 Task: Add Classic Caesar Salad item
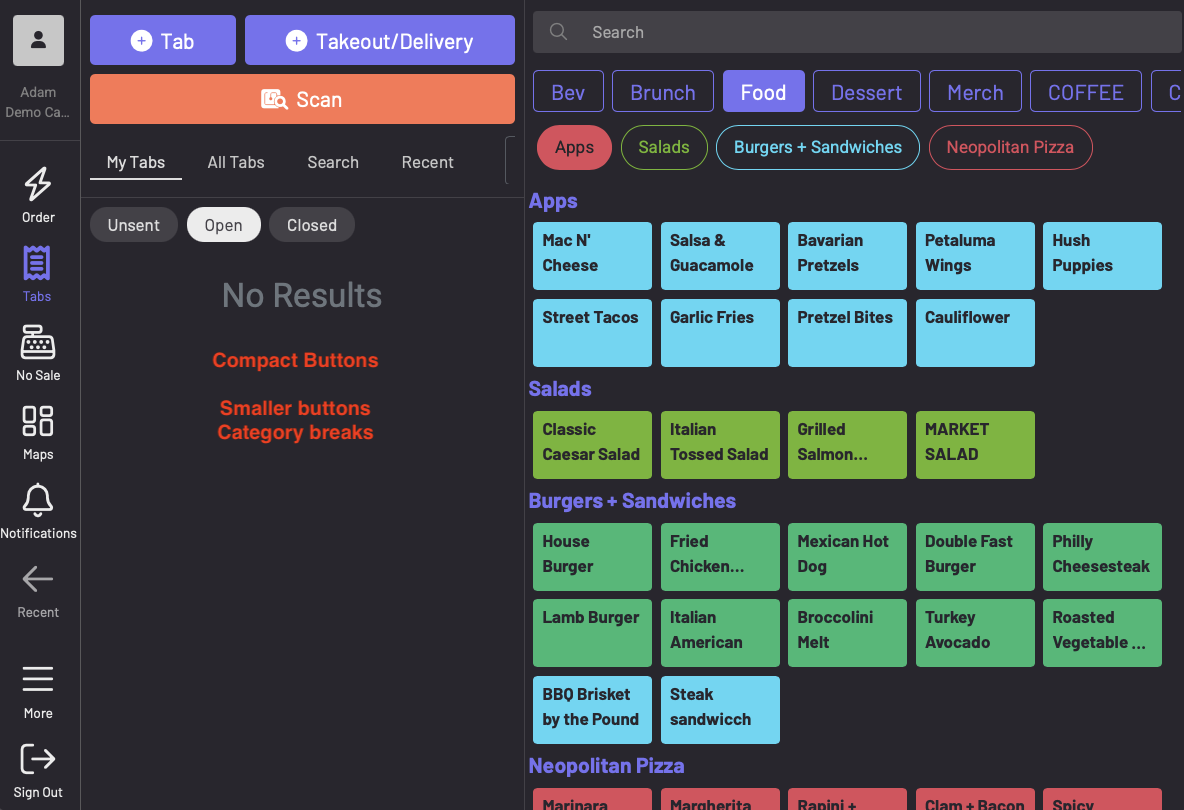click(591, 444)
